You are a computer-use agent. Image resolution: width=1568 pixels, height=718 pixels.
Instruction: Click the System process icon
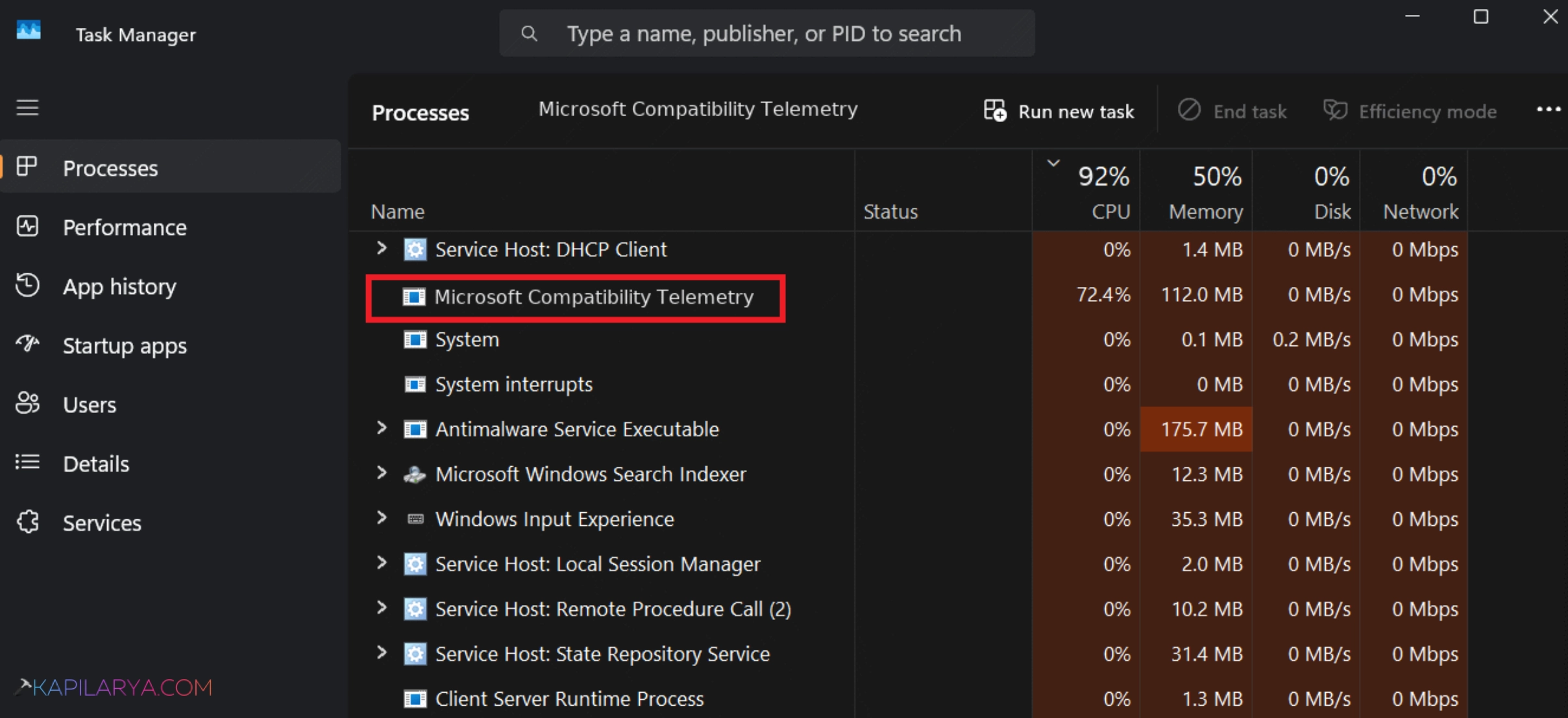coord(415,340)
